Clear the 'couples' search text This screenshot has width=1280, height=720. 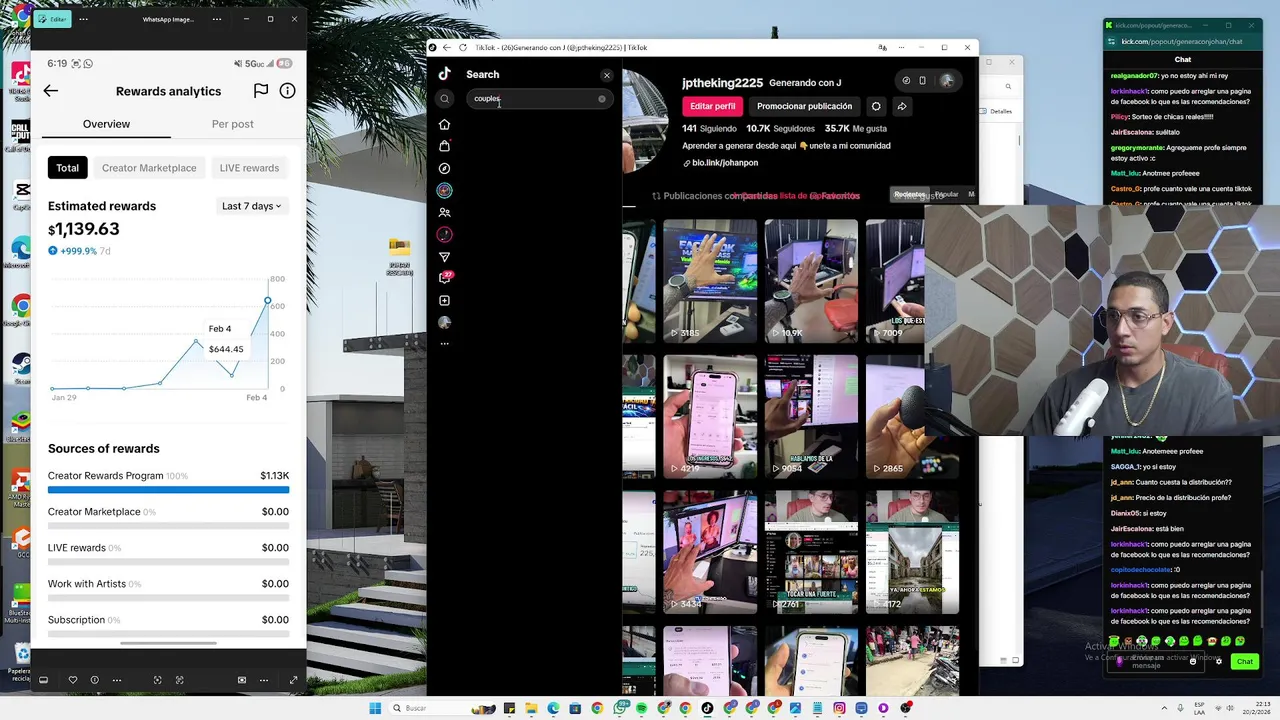(x=601, y=99)
